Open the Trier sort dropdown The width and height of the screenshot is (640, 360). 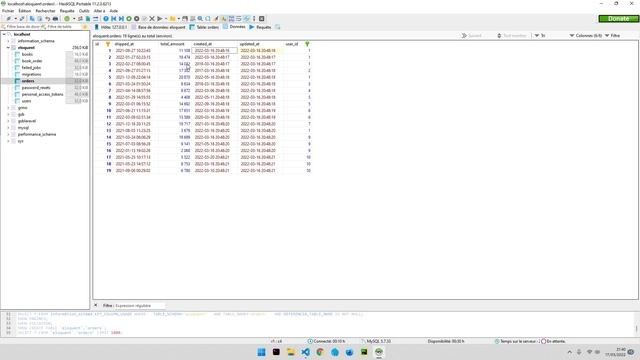point(540,36)
